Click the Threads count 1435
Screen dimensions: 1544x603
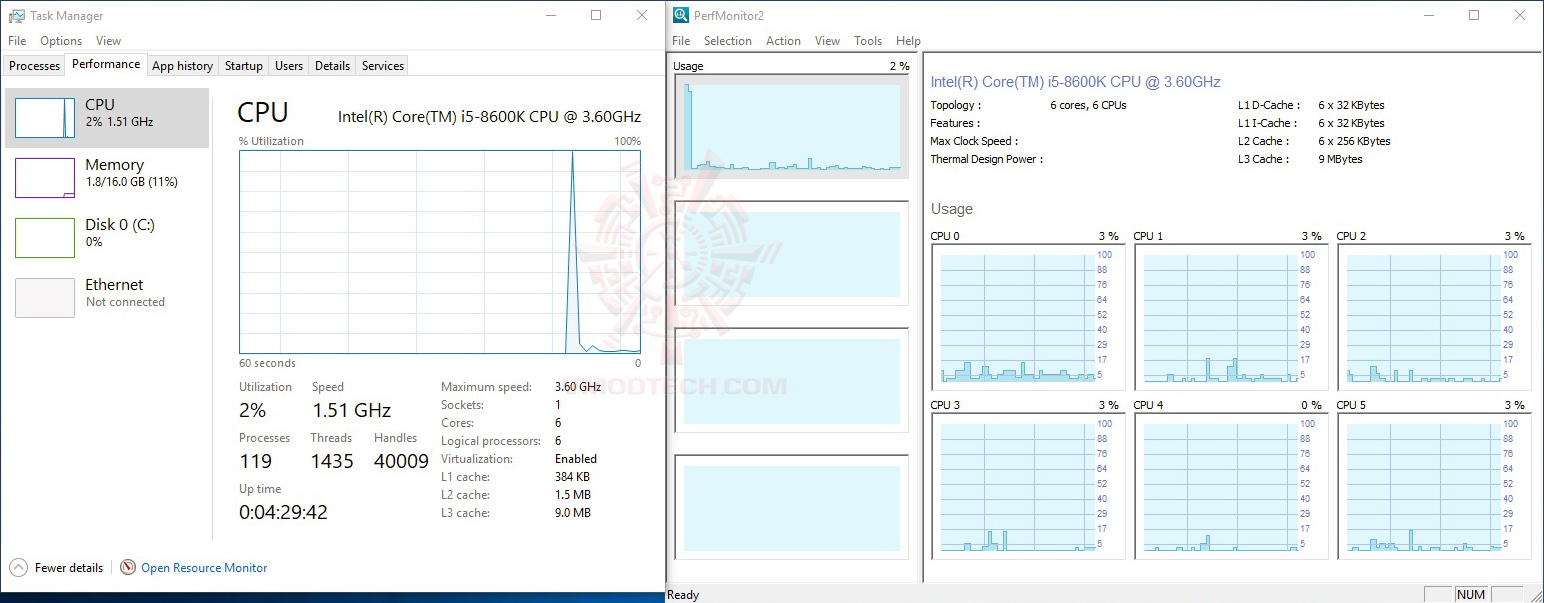click(x=332, y=461)
